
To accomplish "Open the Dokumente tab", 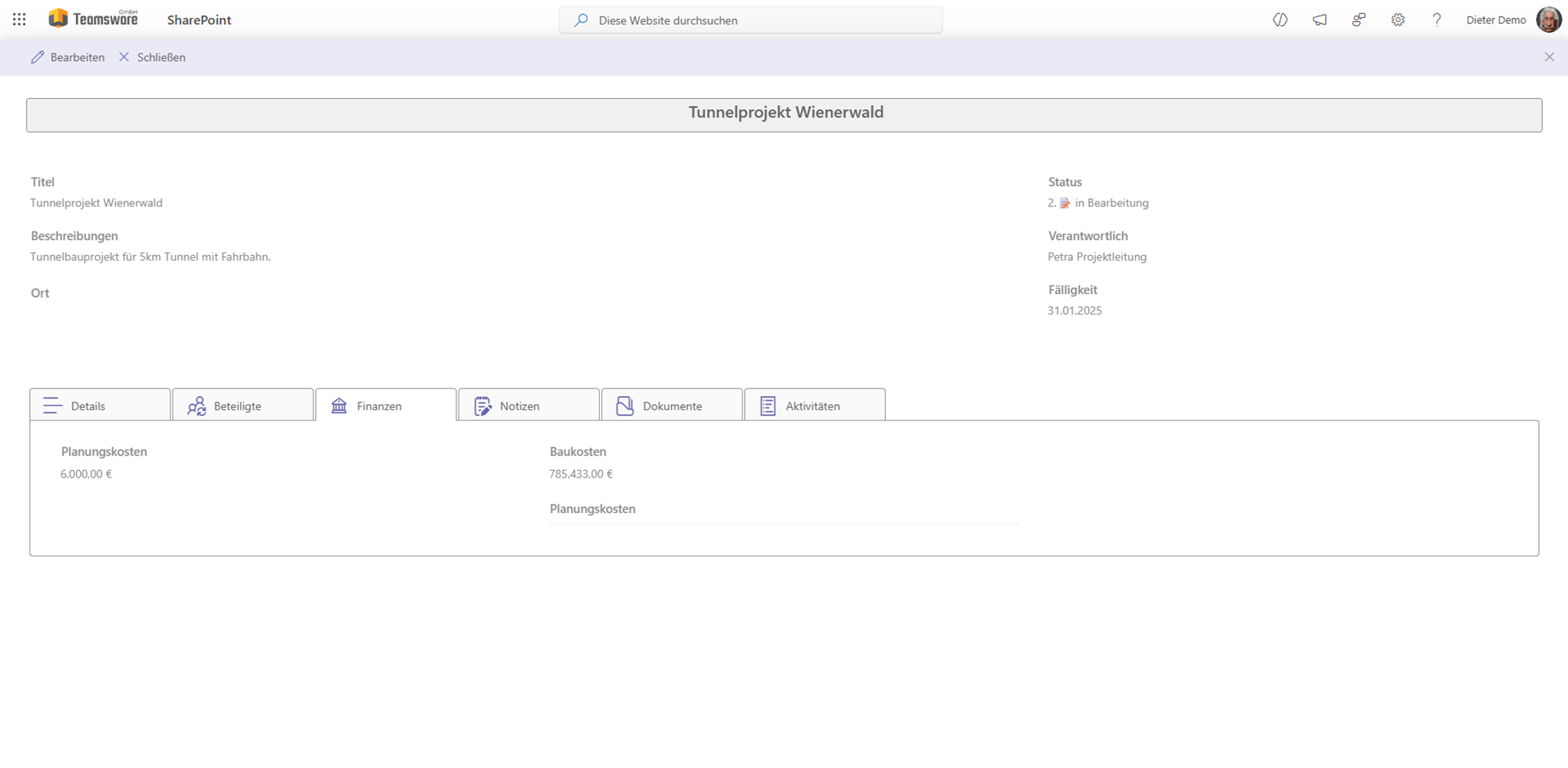I will click(x=671, y=406).
